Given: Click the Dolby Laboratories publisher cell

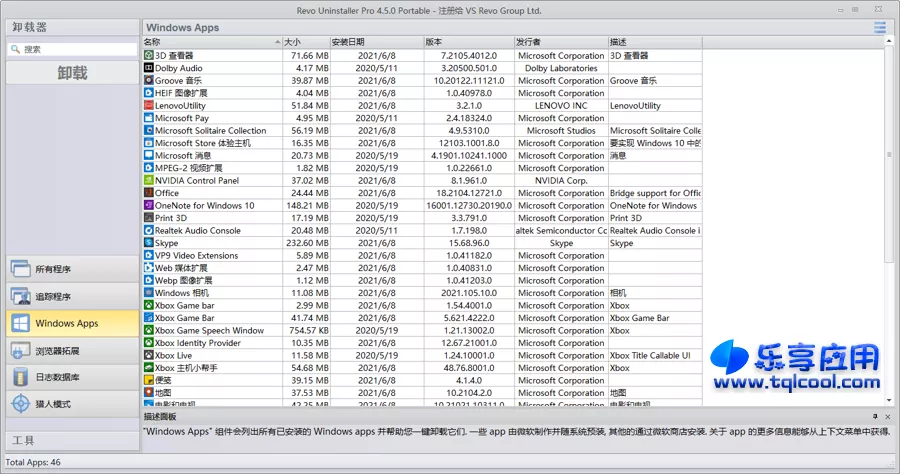Looking at the screenshot, I should click(x=561, y=68).
